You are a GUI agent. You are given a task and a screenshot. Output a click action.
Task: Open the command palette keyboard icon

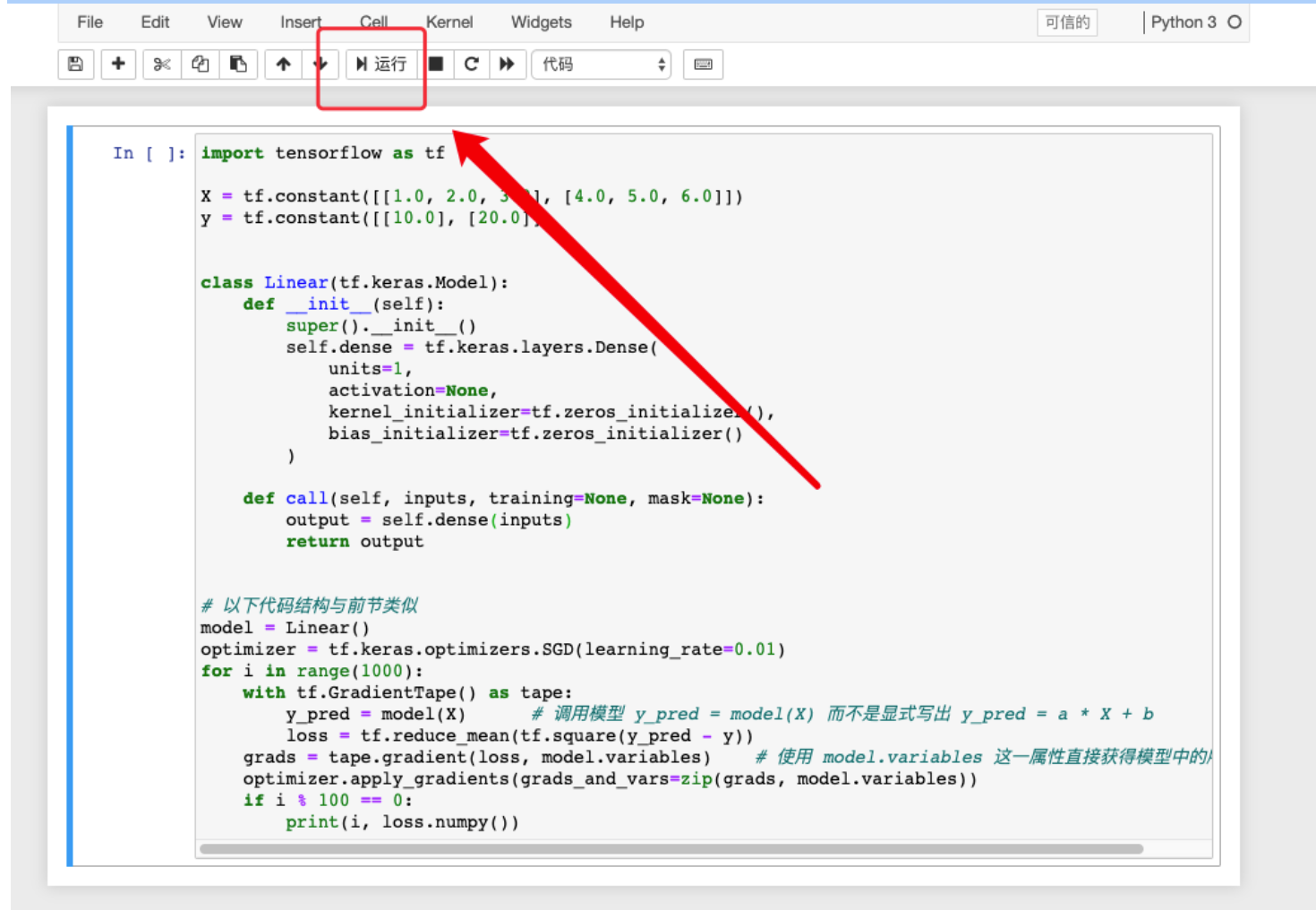[703, 64]
